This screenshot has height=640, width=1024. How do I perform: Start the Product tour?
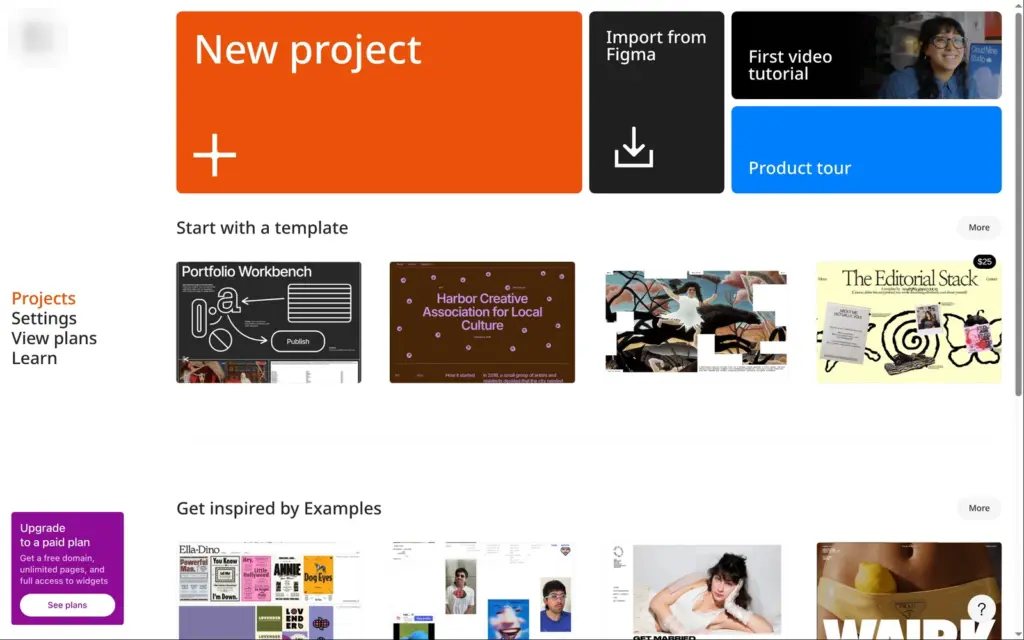866,150
